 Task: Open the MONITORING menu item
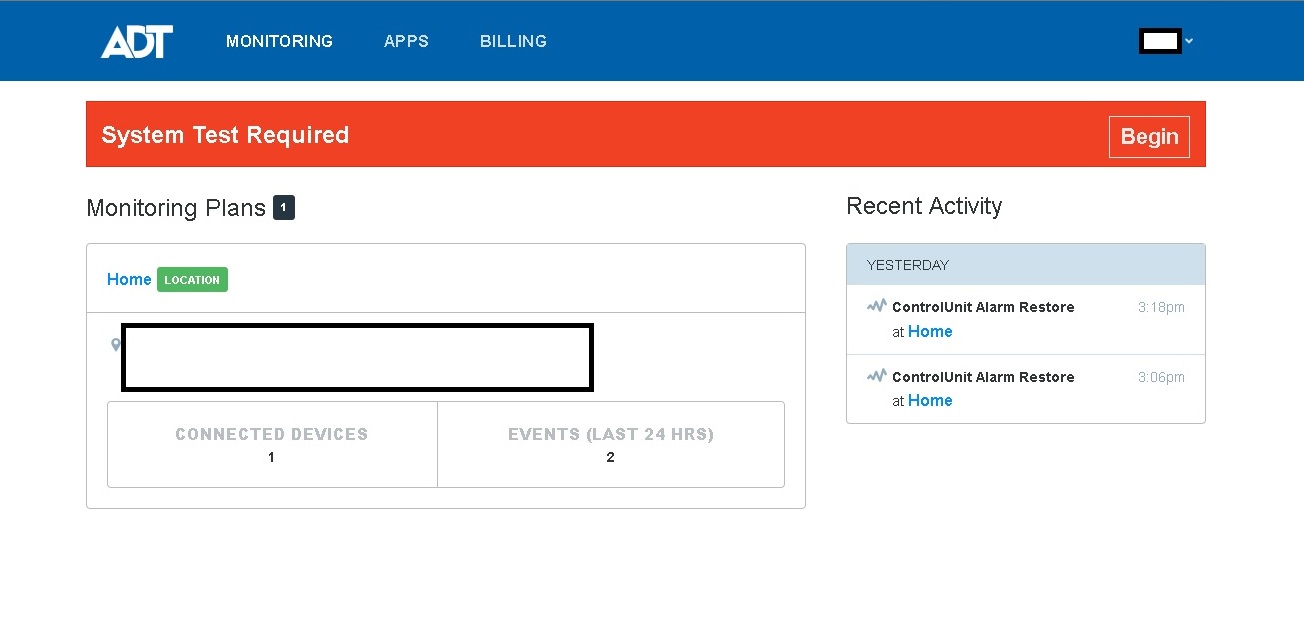(x=279, y=41)
